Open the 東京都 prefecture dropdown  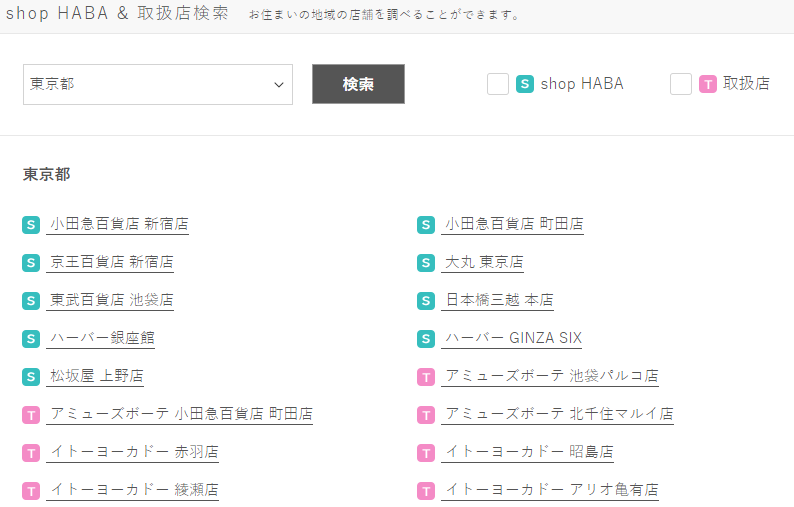click(x=157, y=85)
